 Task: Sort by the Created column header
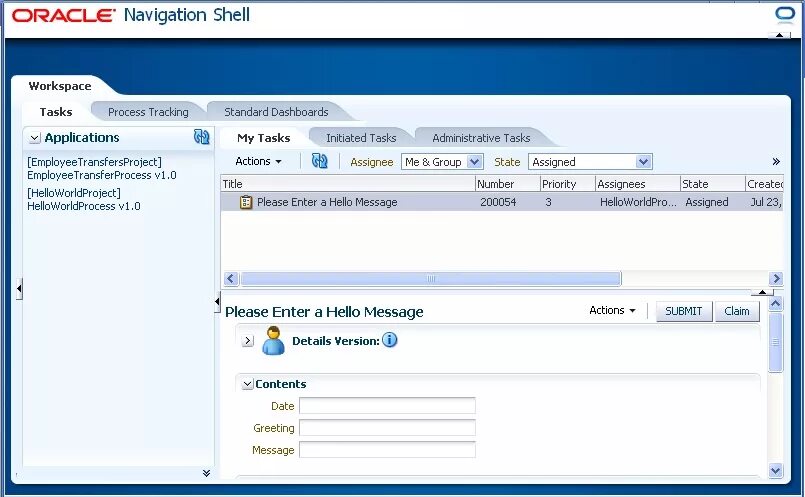click(x=764, y=184)
